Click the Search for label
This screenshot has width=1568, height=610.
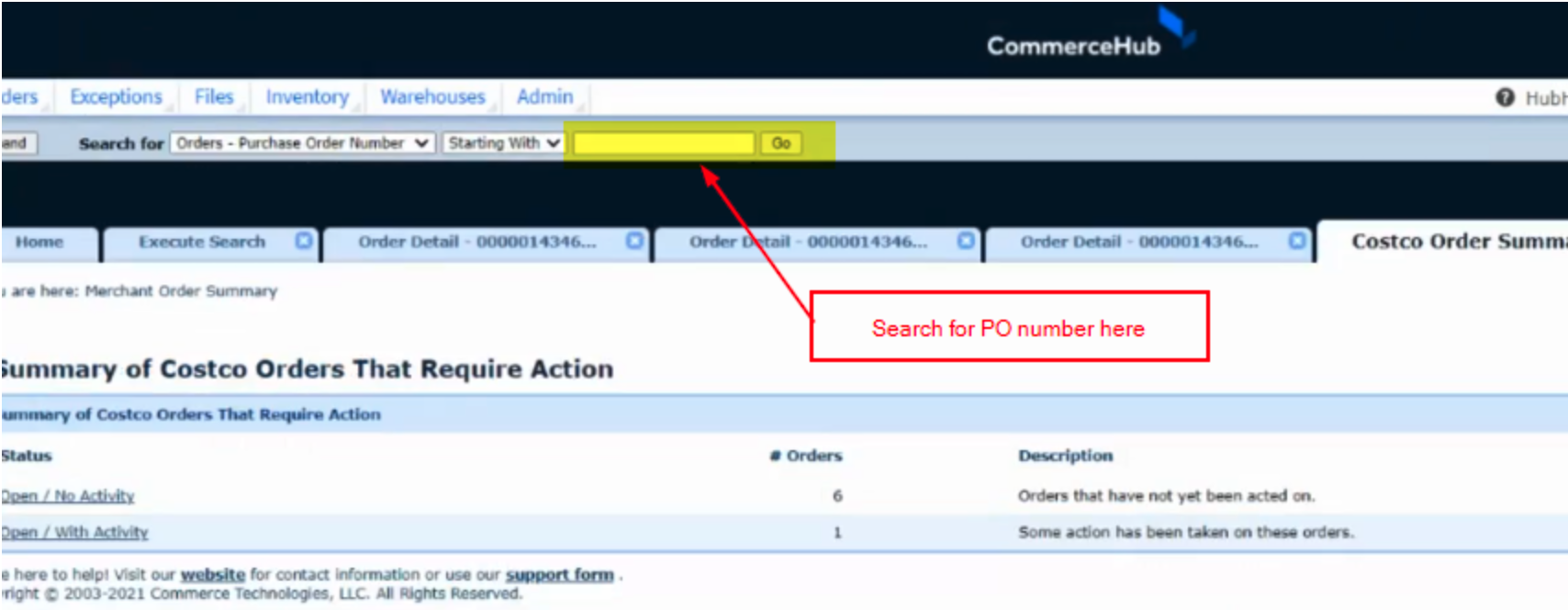pyautogui.click(x=121, y=143)
